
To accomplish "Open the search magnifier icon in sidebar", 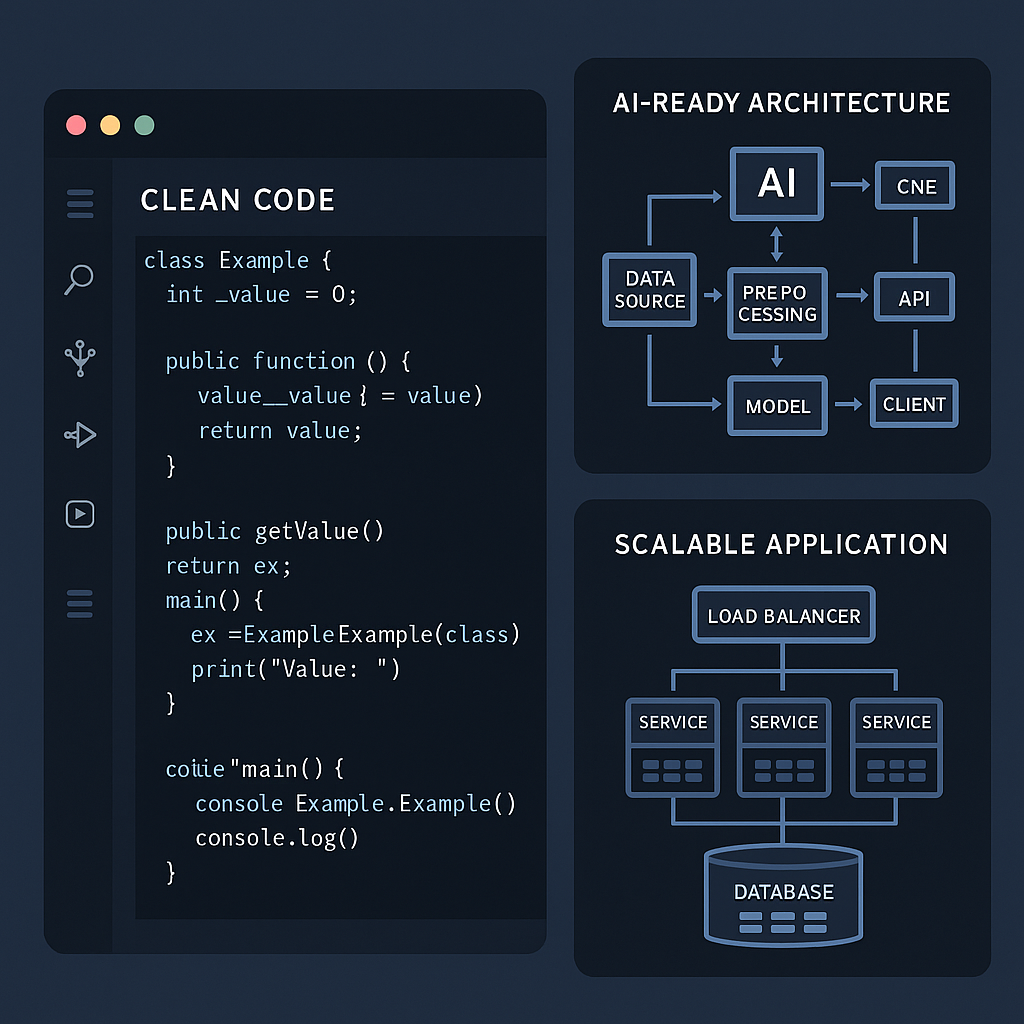I will click(x=79, y=280).
